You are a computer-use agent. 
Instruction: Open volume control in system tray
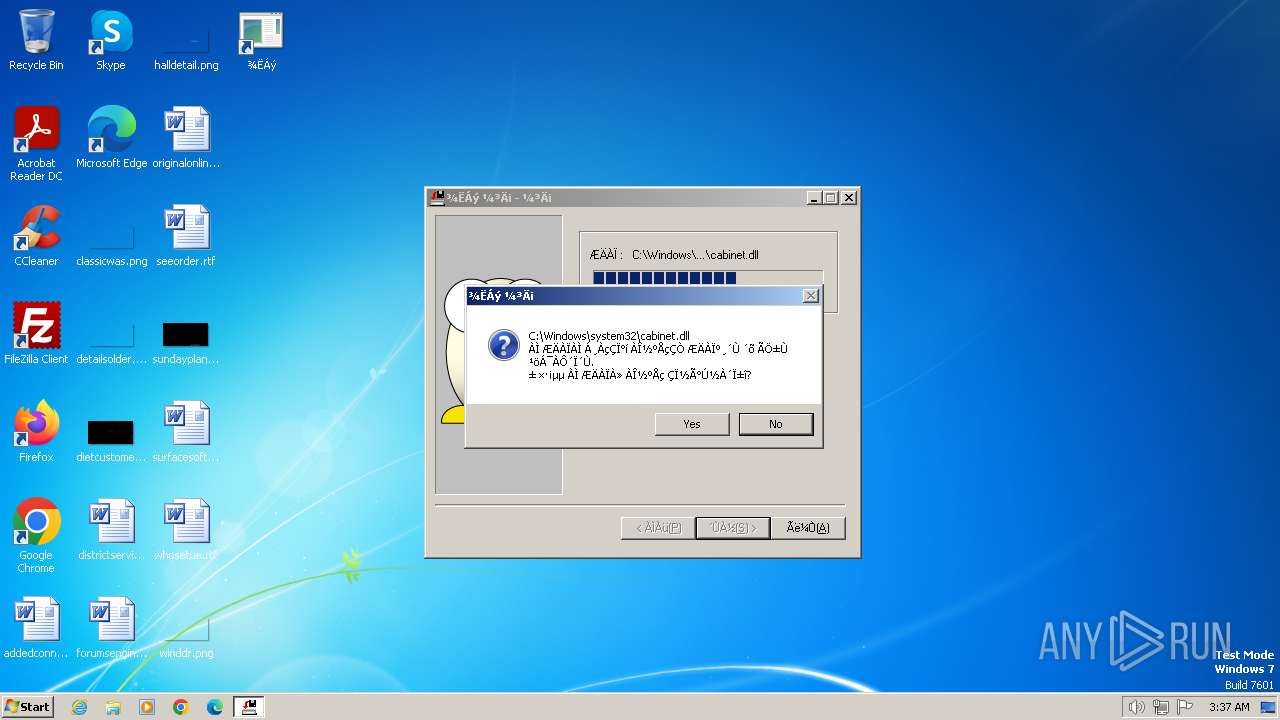(1136, 707)
